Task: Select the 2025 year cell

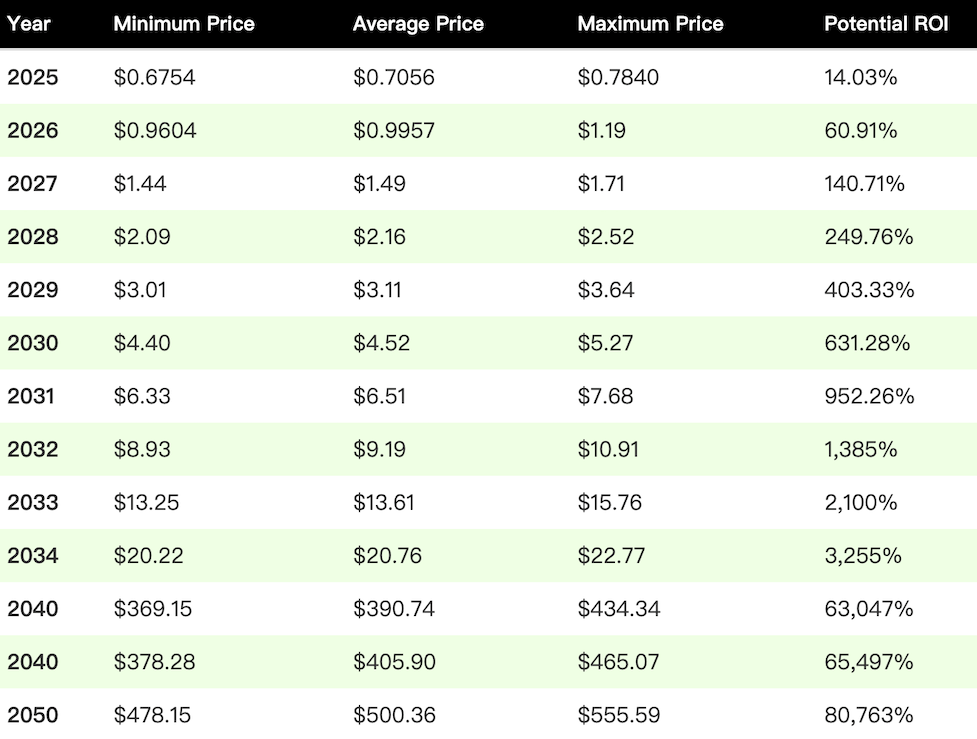Action: pyautogui.click(x=32, y=77)
